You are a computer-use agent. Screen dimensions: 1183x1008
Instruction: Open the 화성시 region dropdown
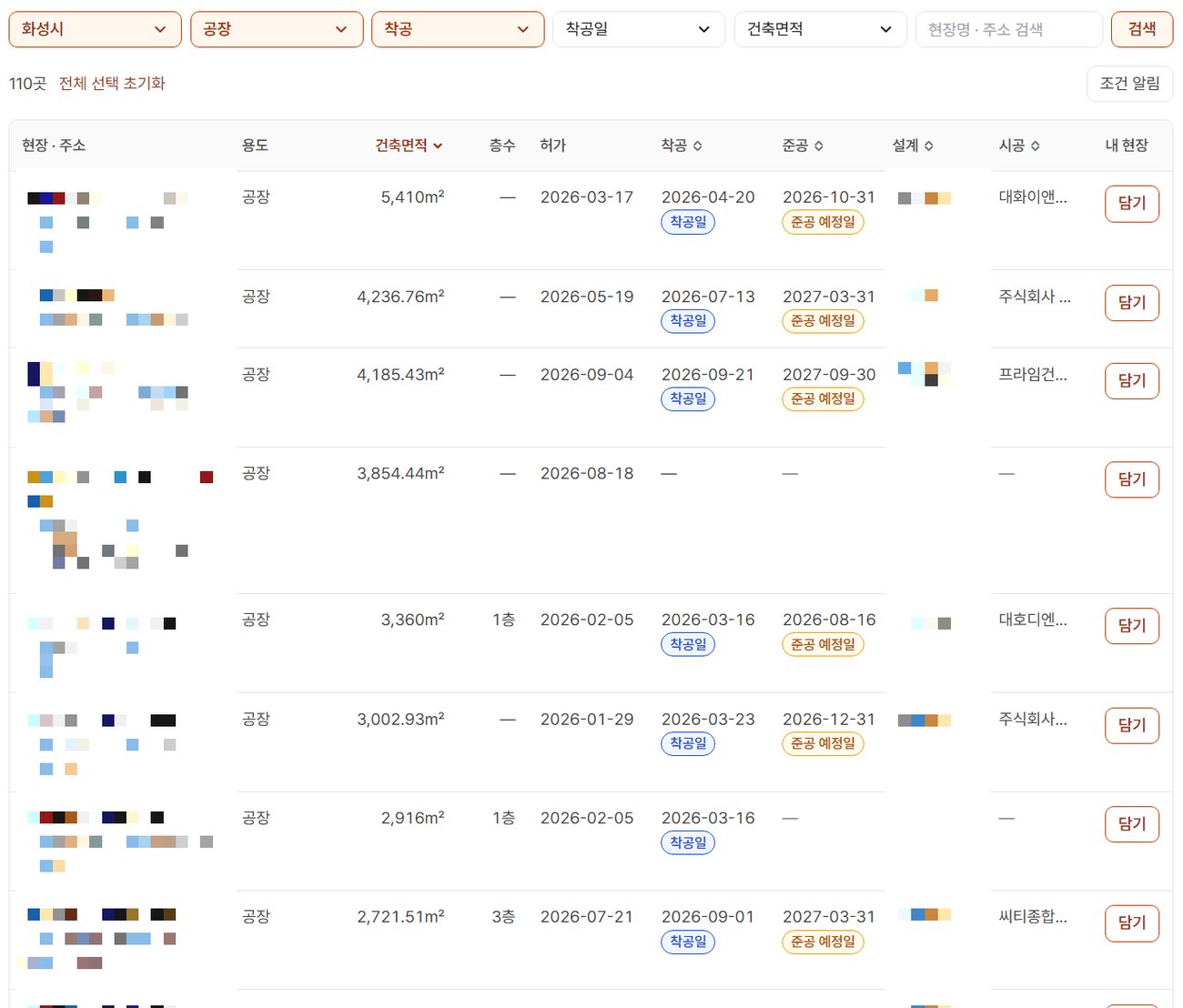click(95, 29)
